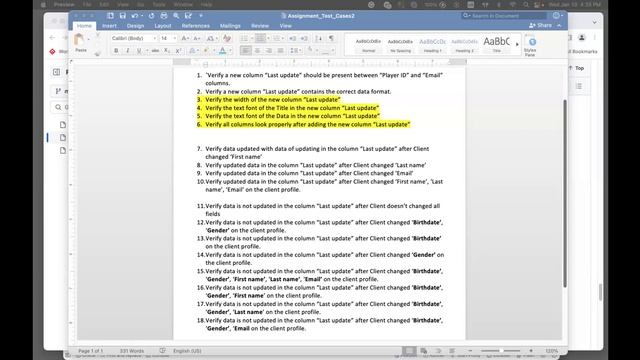Viewport: 640px width, 360px height.
Task: Click the Show paragraph marks icon
Action: coord(331,38)
